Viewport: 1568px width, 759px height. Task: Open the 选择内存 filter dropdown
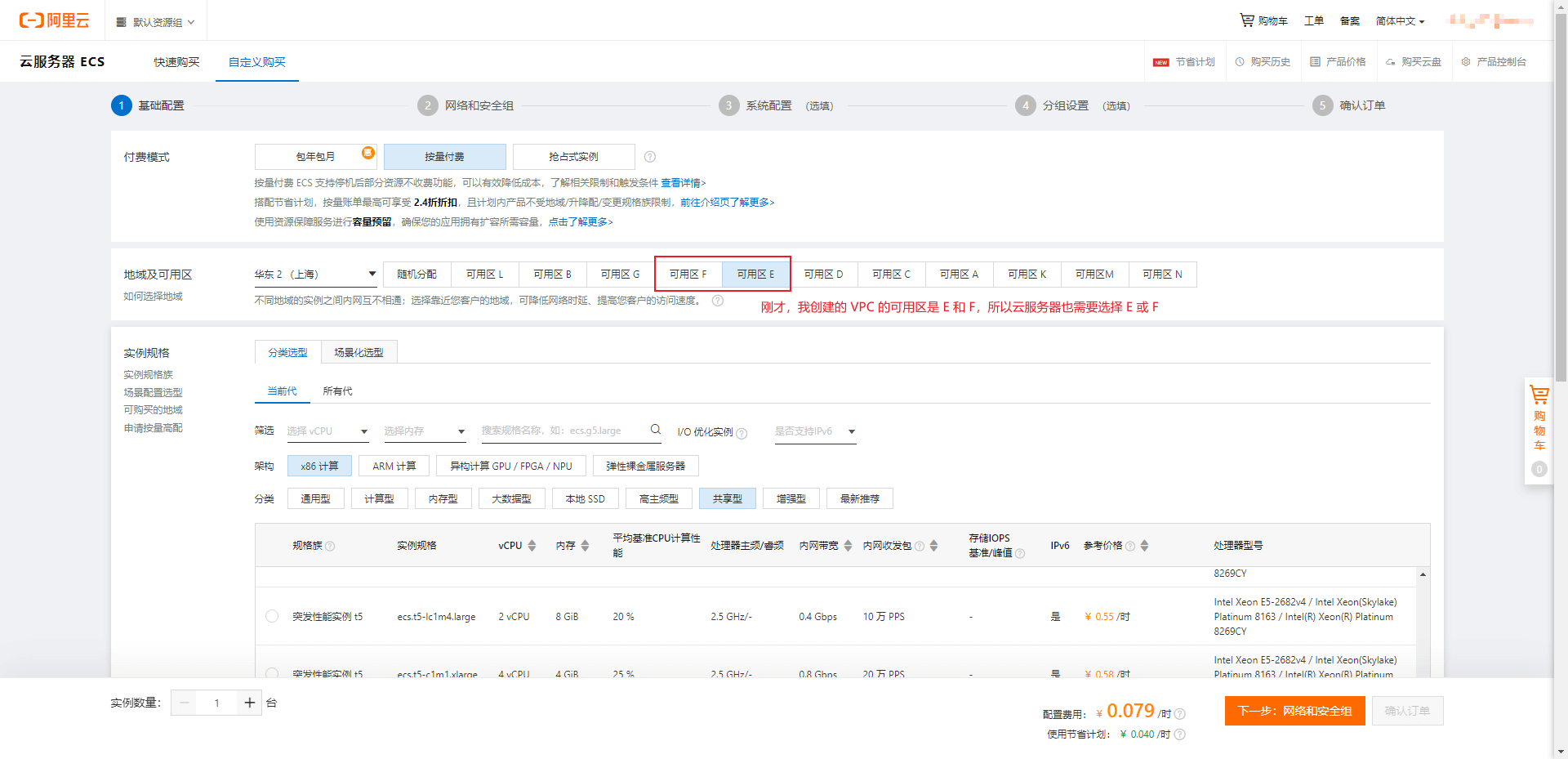(x=425, y=431)
